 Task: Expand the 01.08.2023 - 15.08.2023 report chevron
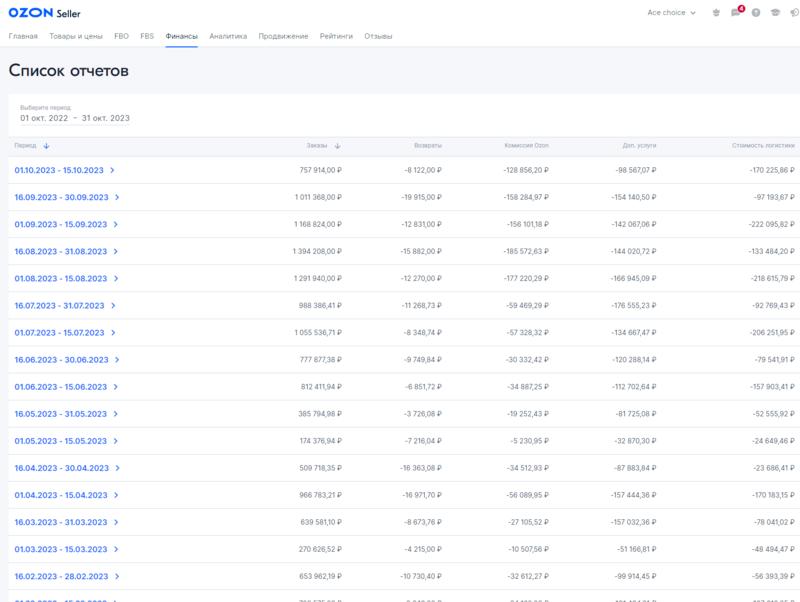click(117, 279)
